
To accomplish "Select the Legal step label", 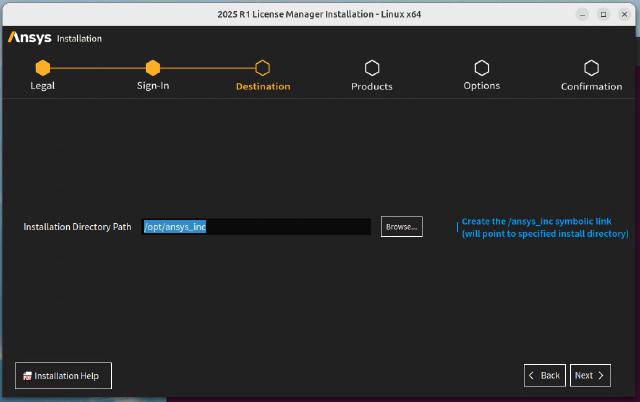I will 42,86.
